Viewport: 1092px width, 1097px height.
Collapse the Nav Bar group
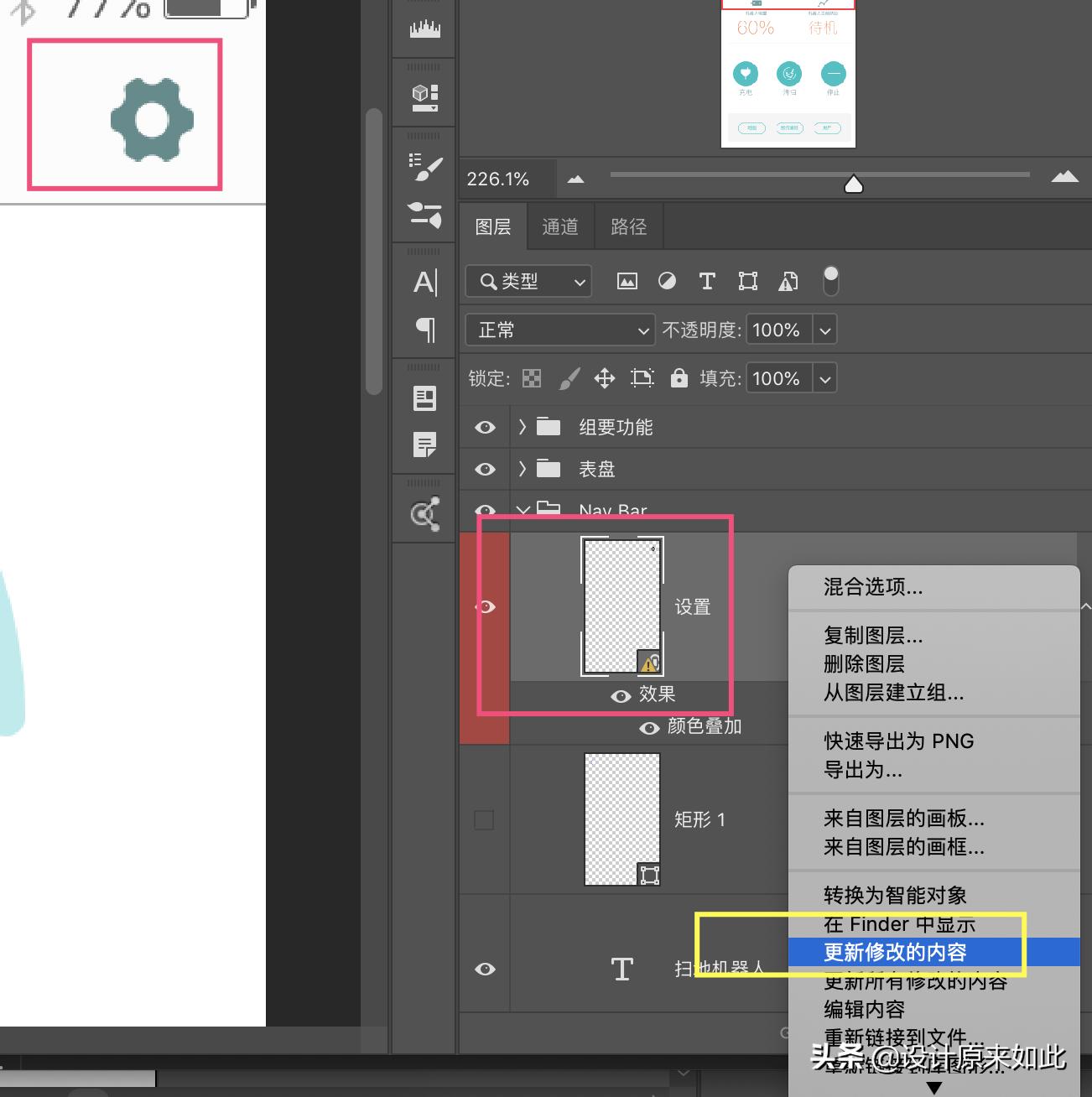point(523,510)
